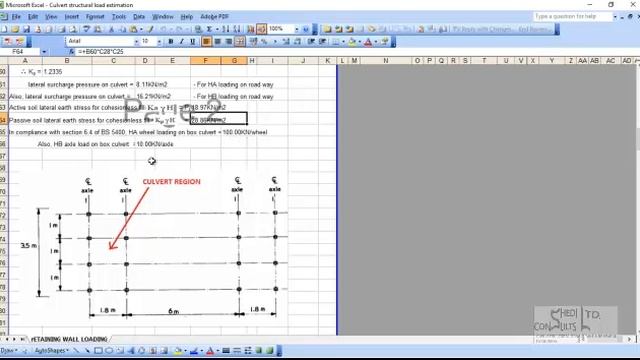Open the Insert menu

[x=71, y=17]
